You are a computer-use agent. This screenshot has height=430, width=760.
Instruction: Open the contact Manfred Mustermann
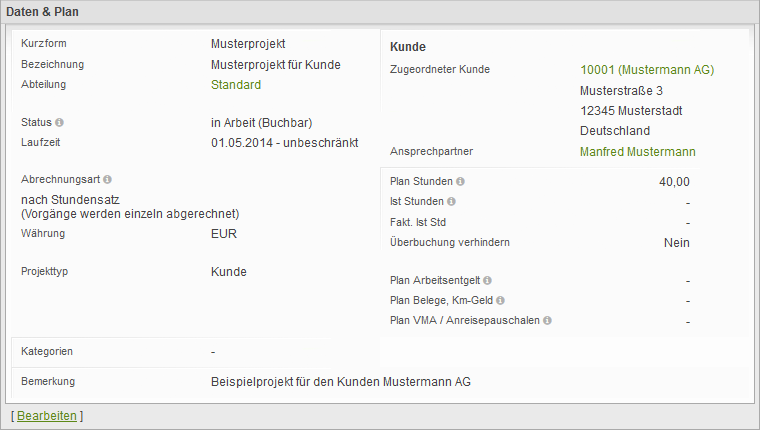(638, 152)
